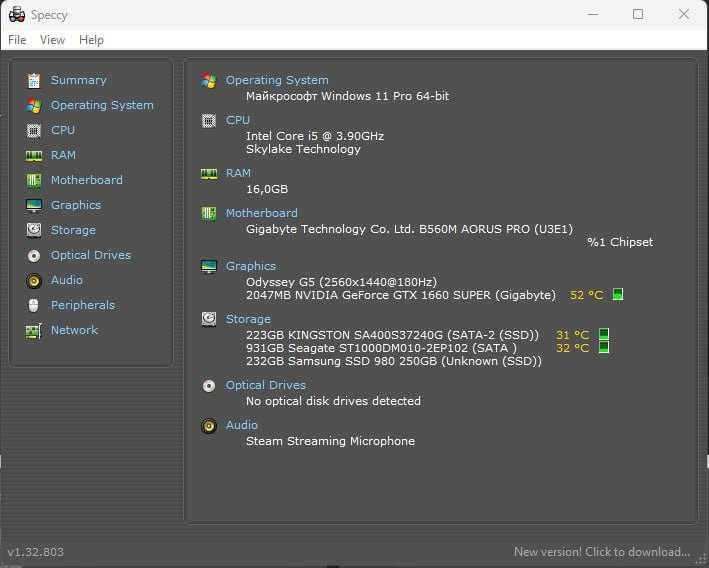Click the Summary clipboard icon in sidebar
The height and width of the screenshot is (568, 709).
coord(34,80)
